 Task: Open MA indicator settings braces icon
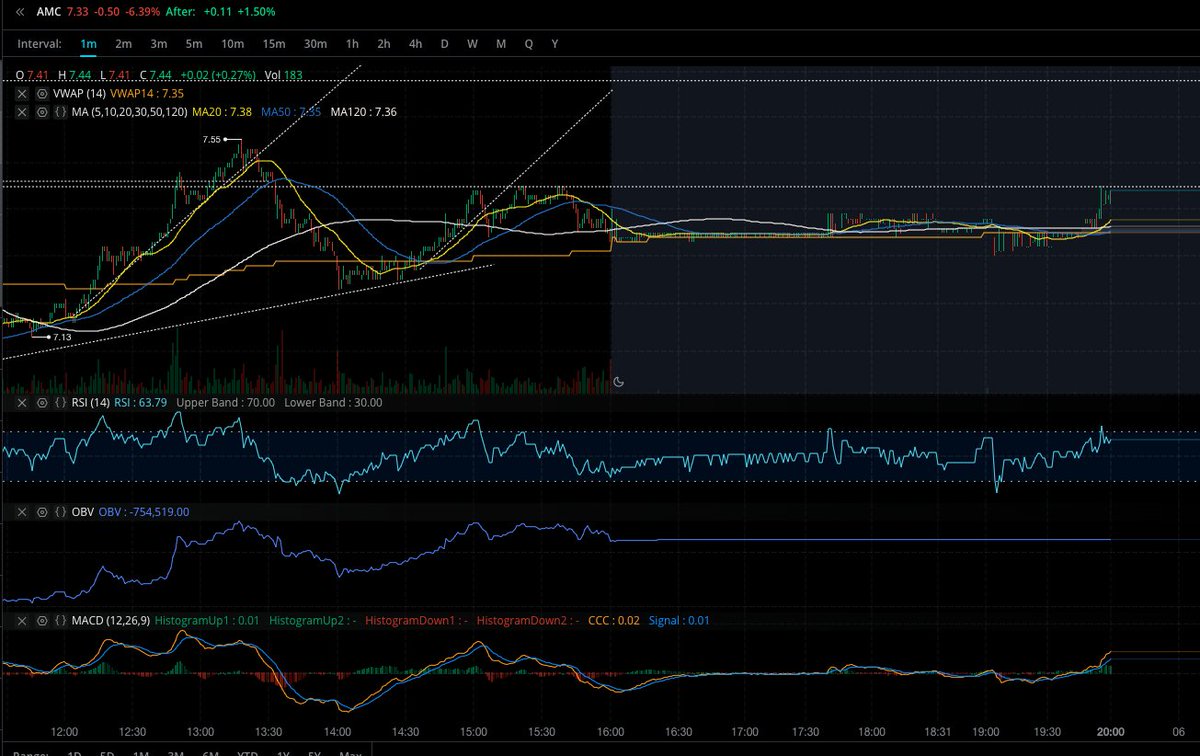point(61,112)
